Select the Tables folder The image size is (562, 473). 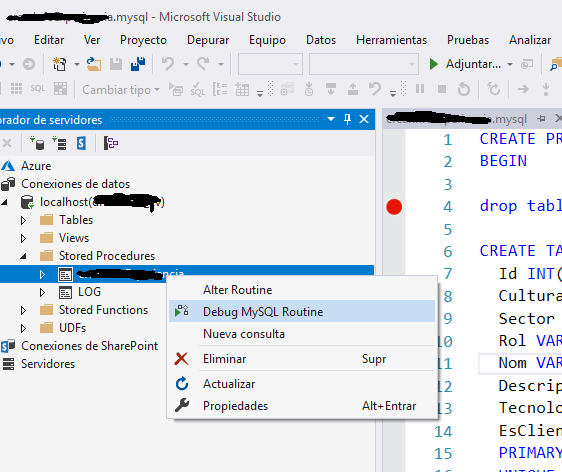[76, 220]
